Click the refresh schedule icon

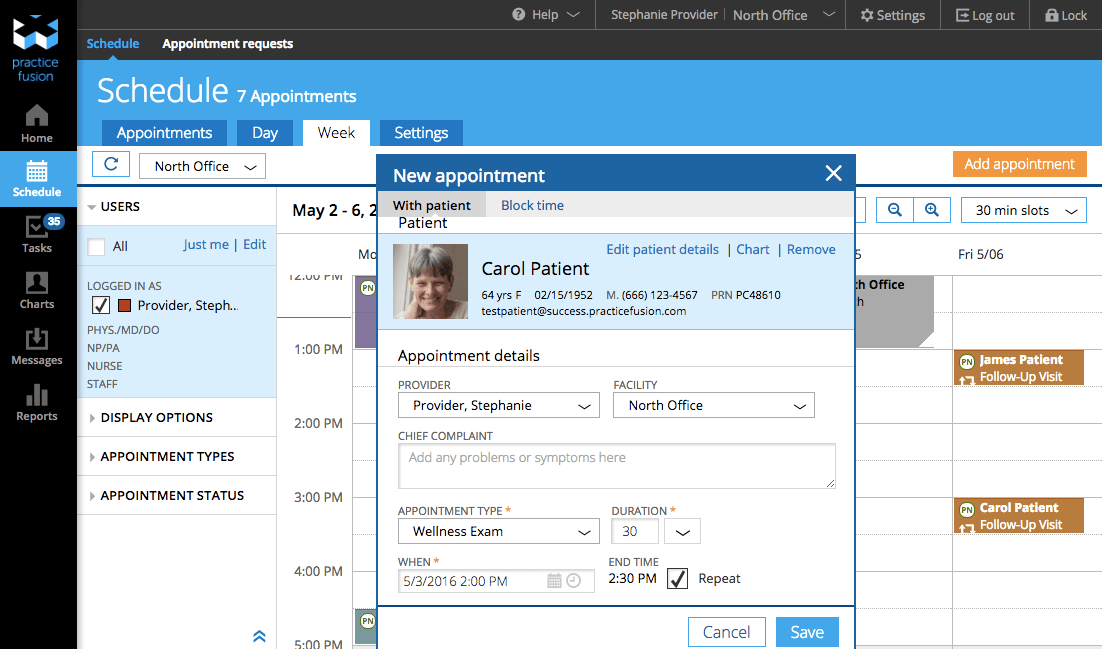click(x=111, y=165)
